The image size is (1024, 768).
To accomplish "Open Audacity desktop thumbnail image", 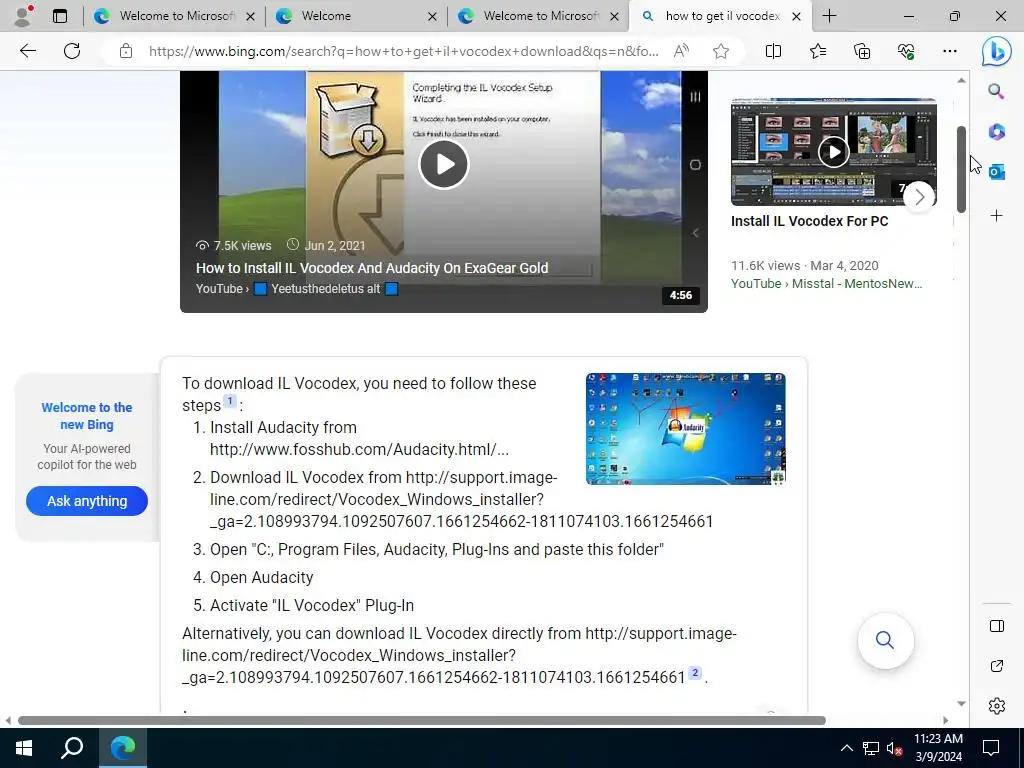I will click(686, 429).
